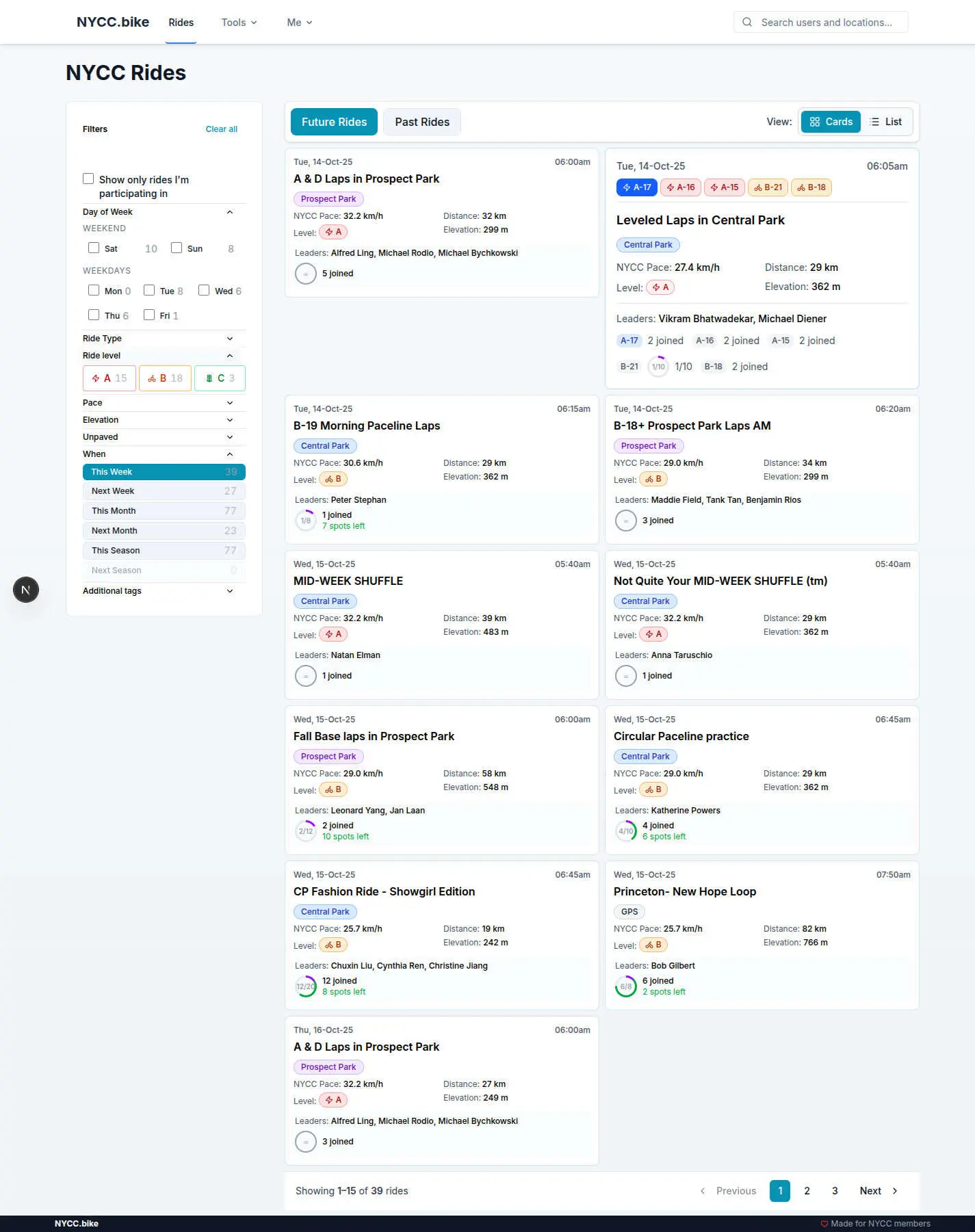
Task: Select the A-15 level badge
Action: [x=725, y=187]
